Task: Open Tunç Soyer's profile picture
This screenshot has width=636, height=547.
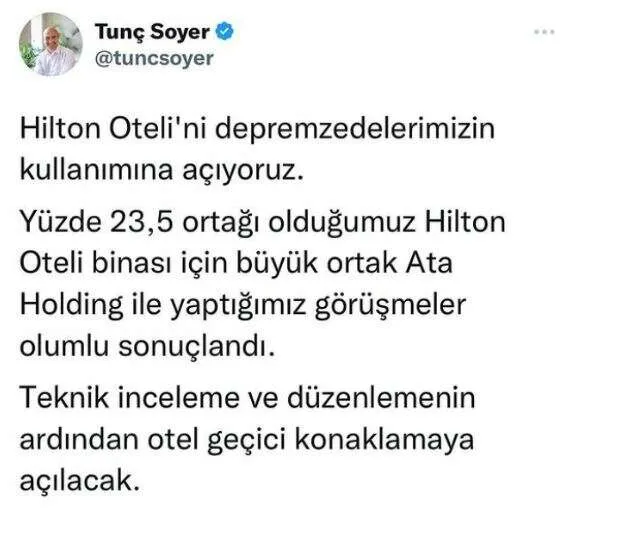Action: click(x=51, y=44)
